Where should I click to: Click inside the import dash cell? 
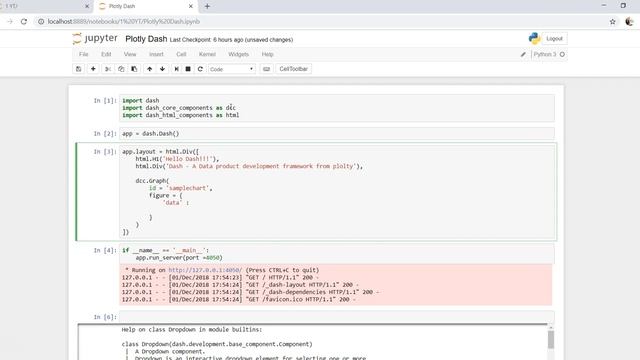click(337, 108)
